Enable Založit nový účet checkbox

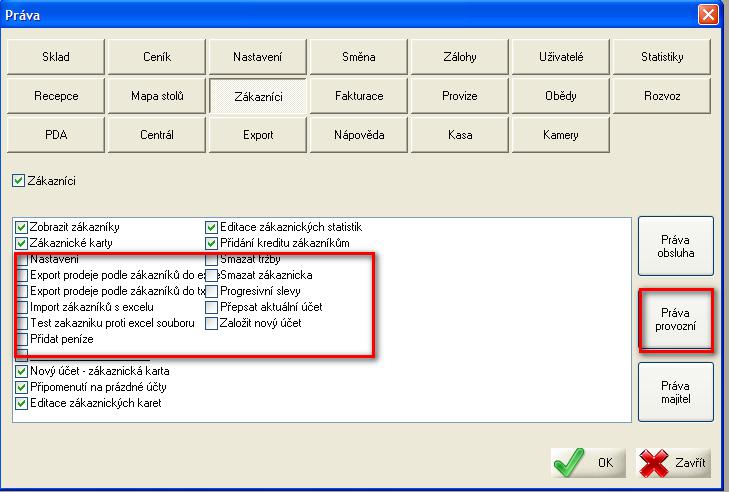211,323
